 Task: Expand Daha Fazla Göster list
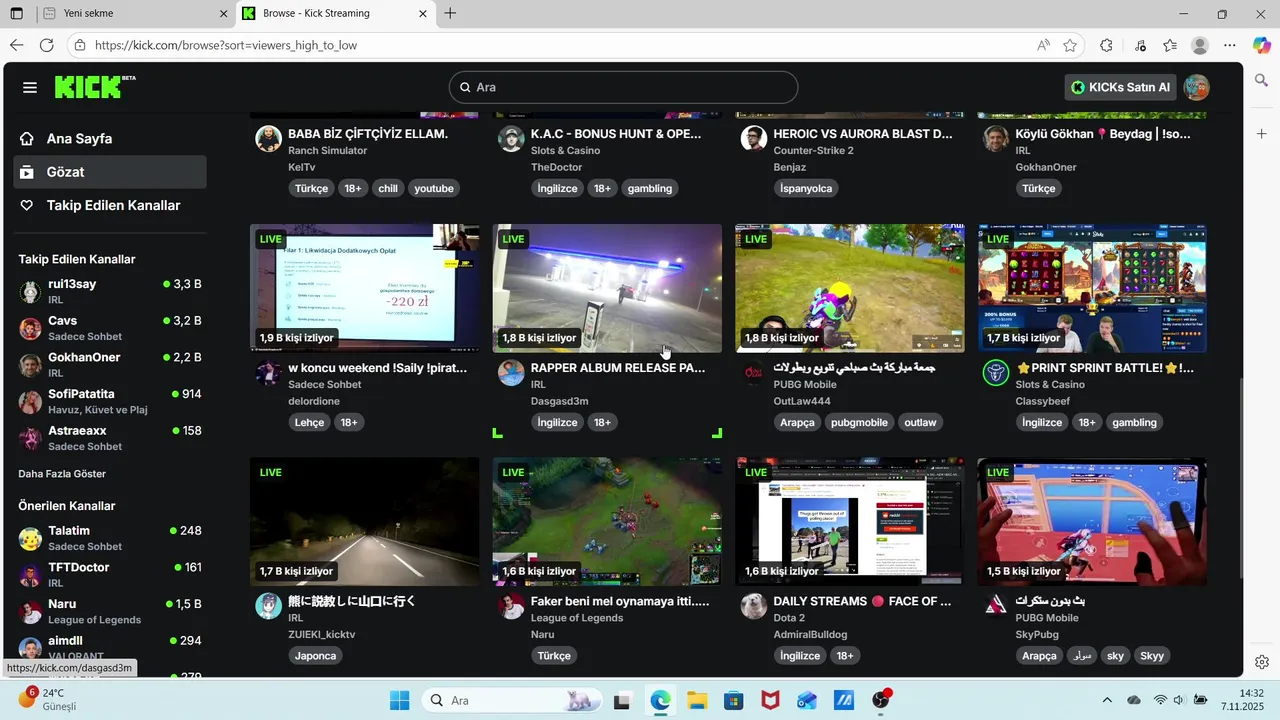tap(62, 474)
